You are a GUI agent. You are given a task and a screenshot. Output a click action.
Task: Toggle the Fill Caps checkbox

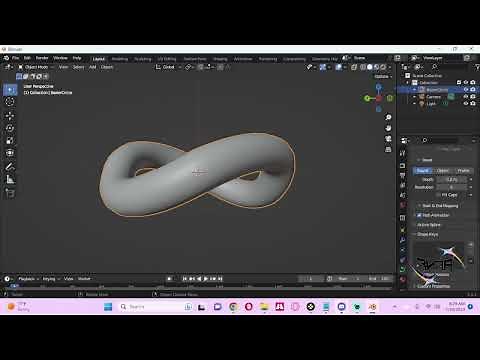tap(438, 195)
